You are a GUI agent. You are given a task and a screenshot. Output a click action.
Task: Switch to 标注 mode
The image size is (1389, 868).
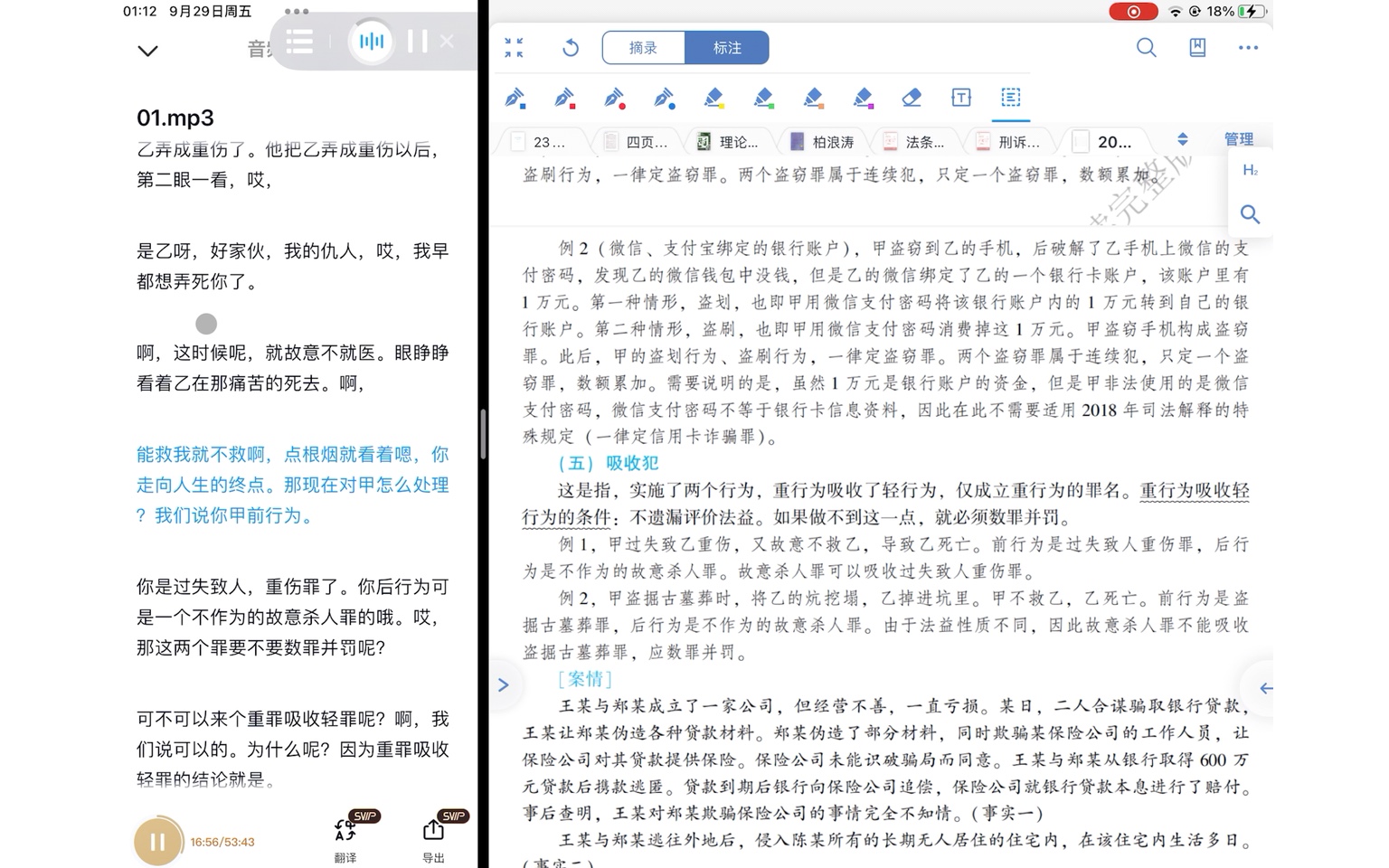[x=727, y=48]
